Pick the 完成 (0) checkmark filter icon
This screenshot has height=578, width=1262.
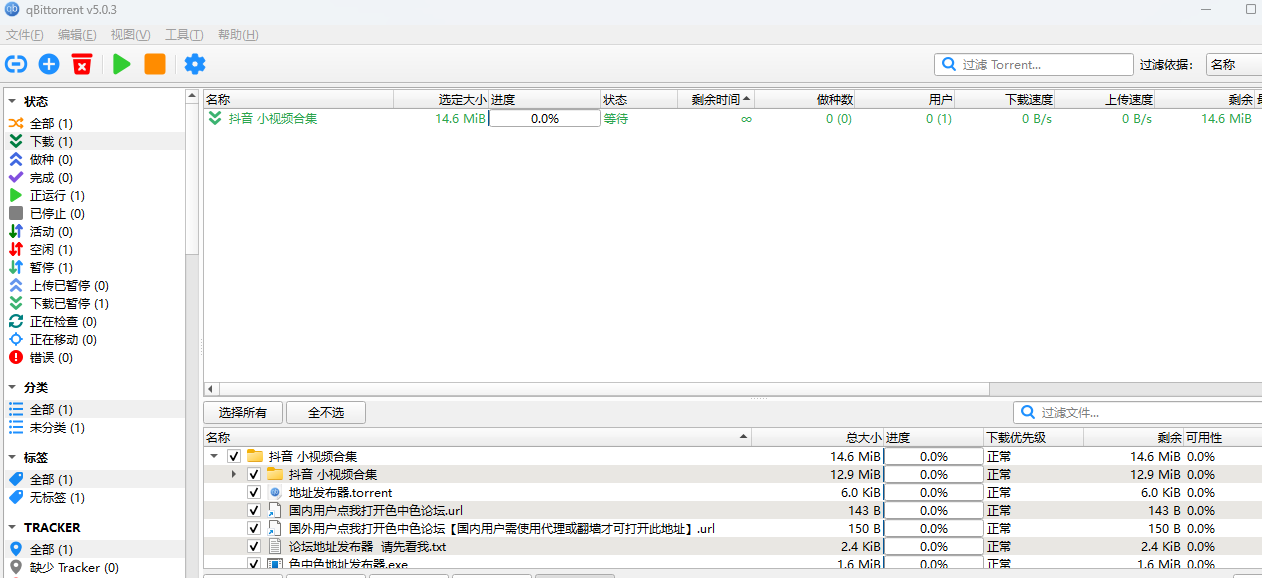coord(16,177)
